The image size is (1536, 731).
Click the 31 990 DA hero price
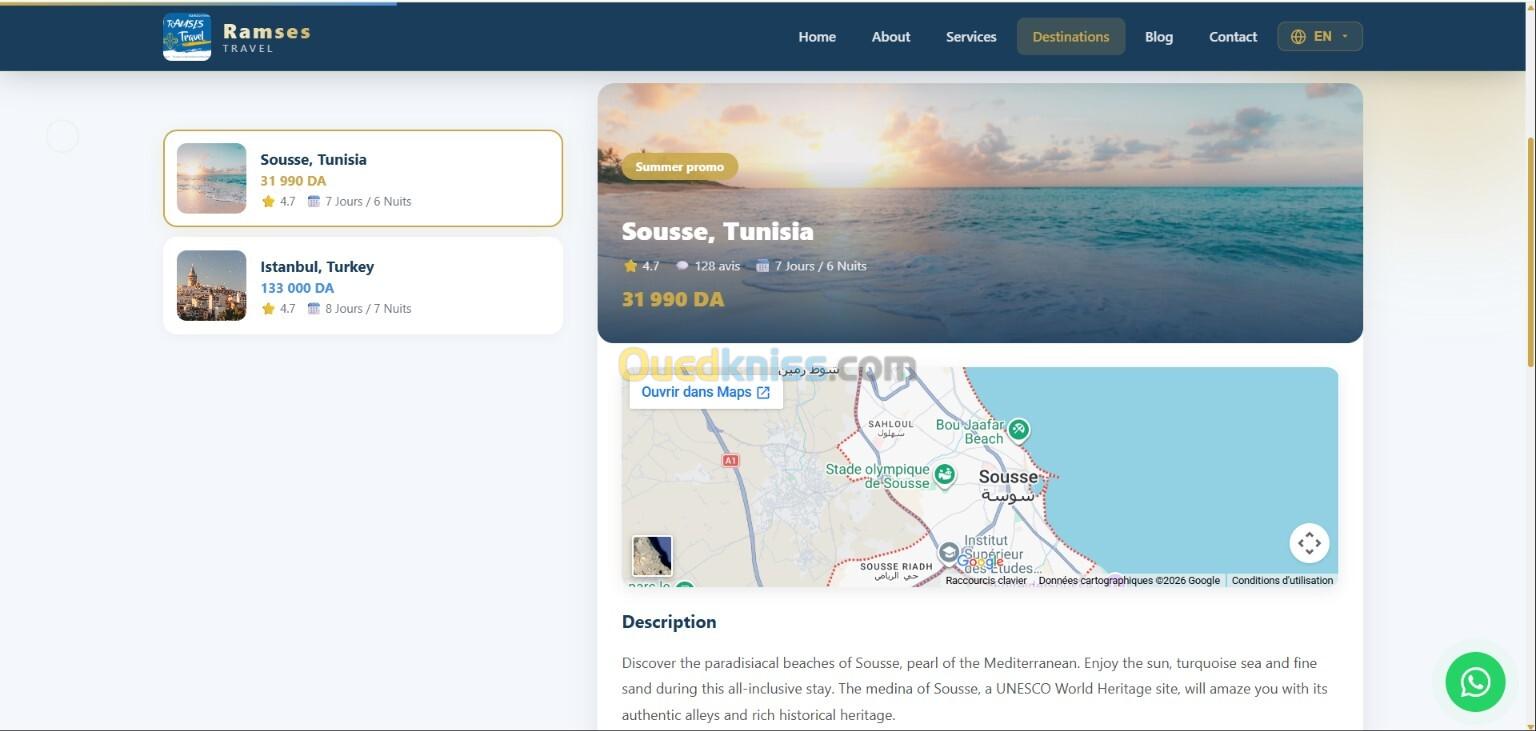click(x=673, y=299)
